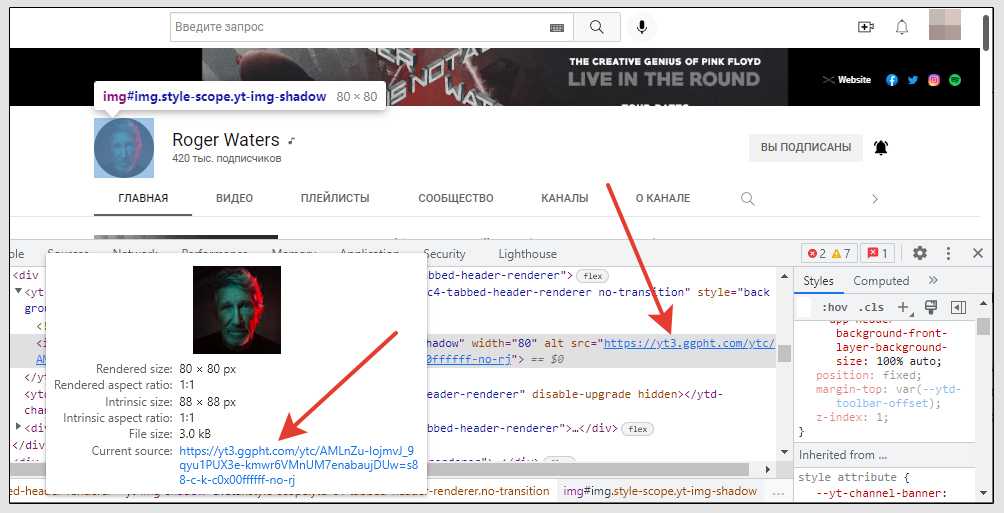Click the ВЫ ПОДПИСАНЫ subscribe button

click(x=805, y=148)
